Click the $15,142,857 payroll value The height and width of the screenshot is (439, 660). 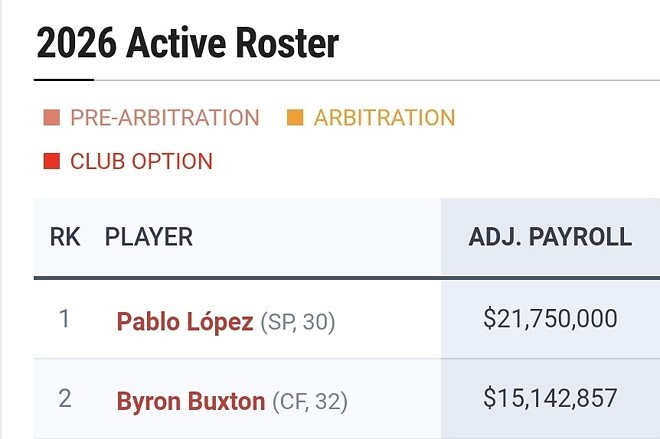point(550,398)
